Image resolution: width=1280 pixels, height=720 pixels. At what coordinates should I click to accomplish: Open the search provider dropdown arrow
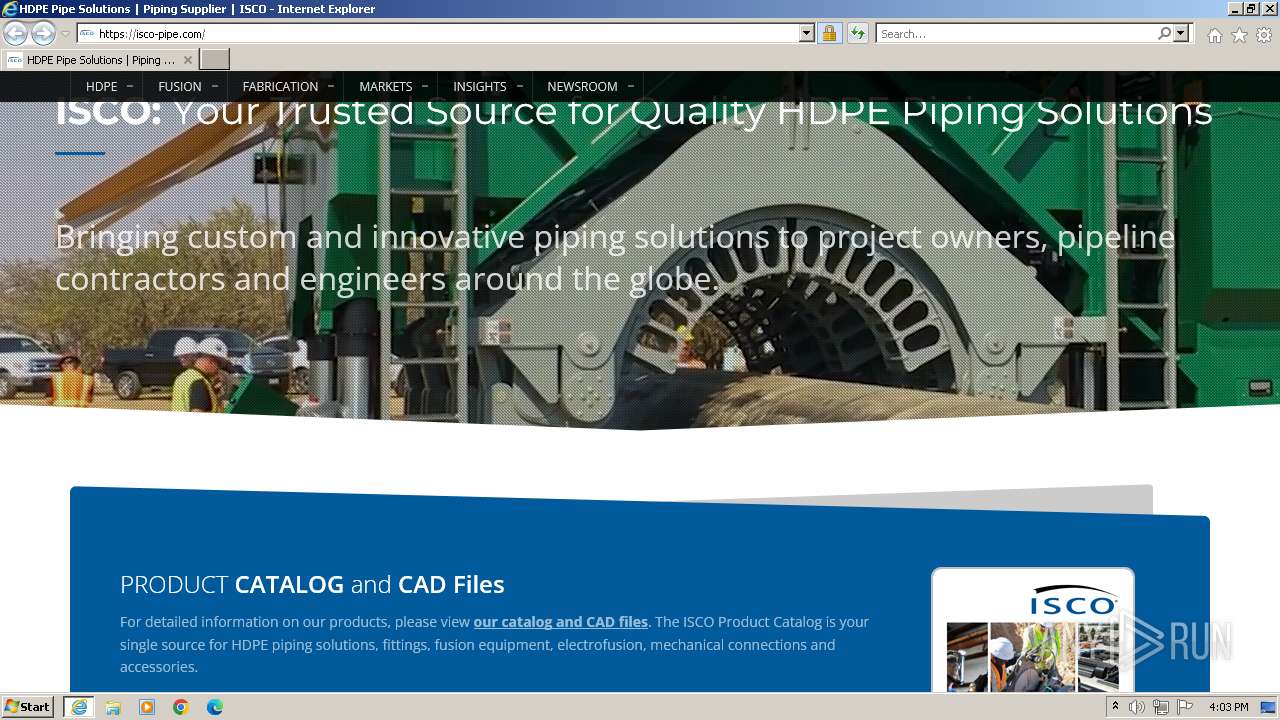[x=1181, y=33]
